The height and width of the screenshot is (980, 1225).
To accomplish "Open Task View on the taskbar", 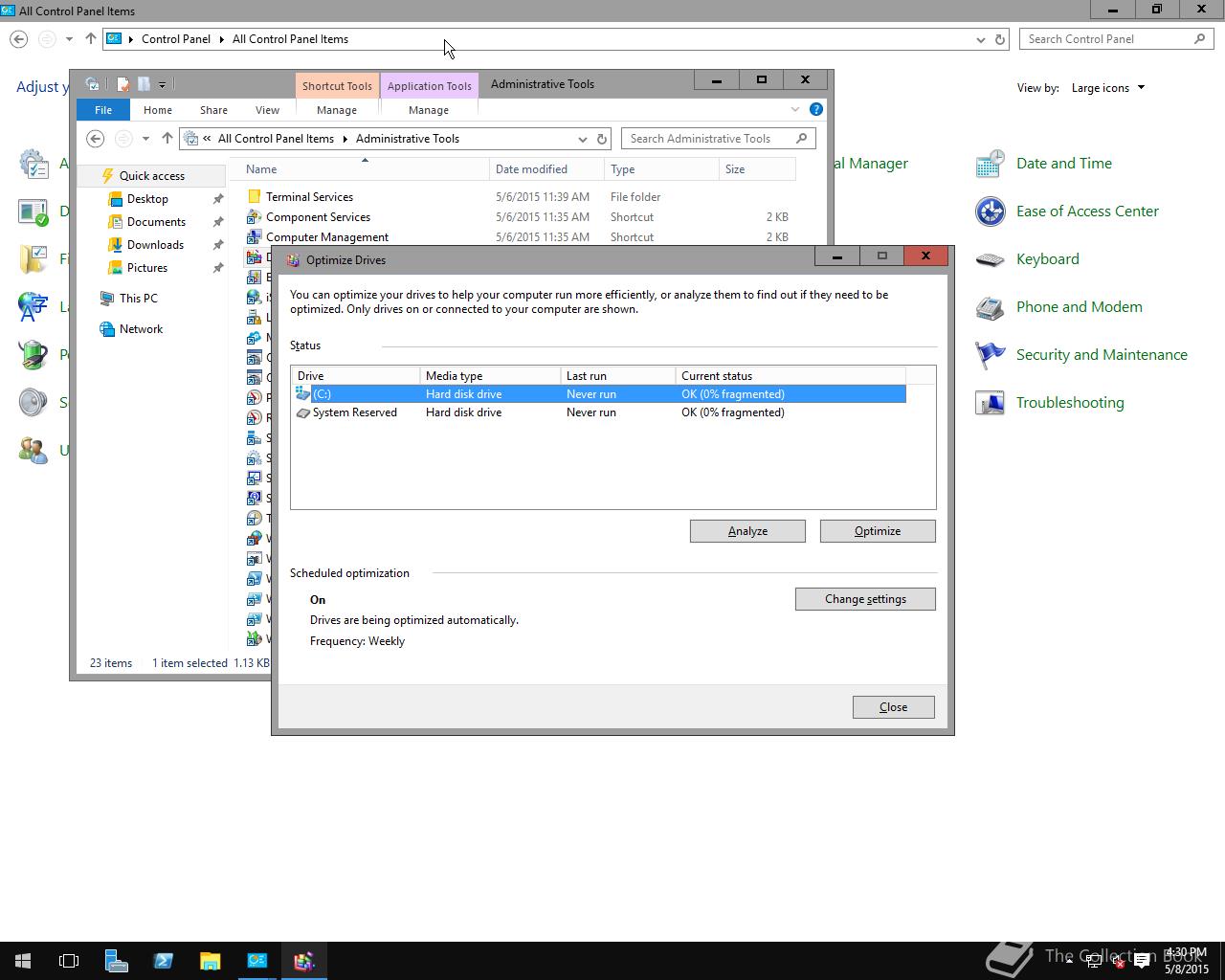I will coord(69,961).
